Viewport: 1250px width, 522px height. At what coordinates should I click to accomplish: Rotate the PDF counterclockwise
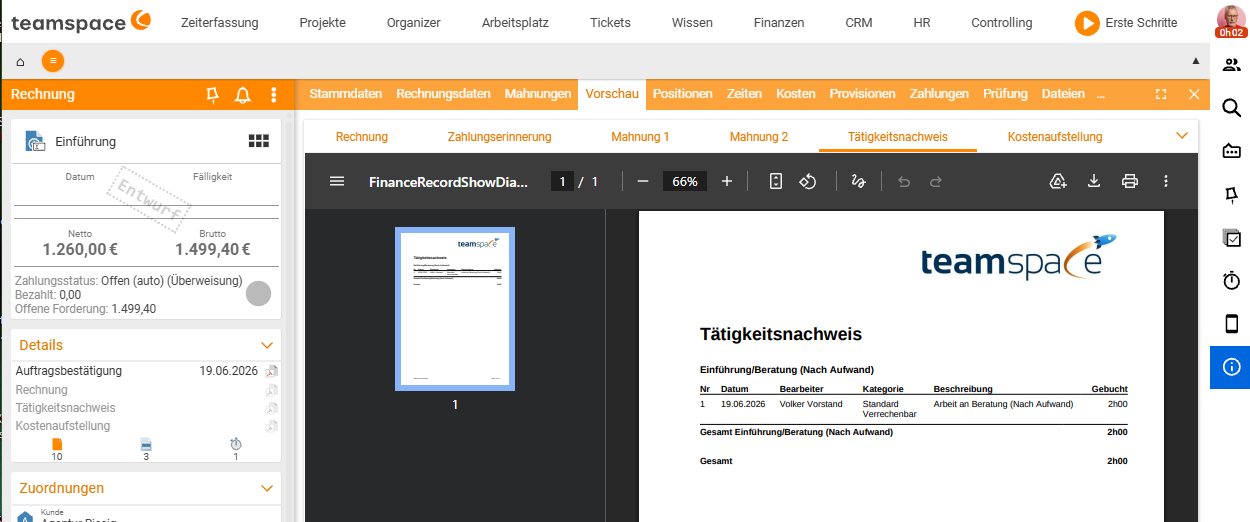click(x=808, y=181)
